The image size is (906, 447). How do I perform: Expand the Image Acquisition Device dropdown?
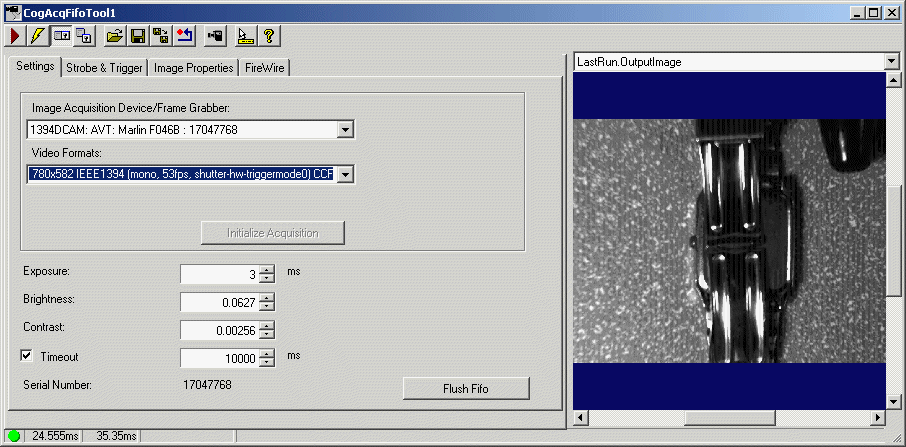[x=345, y=129]
